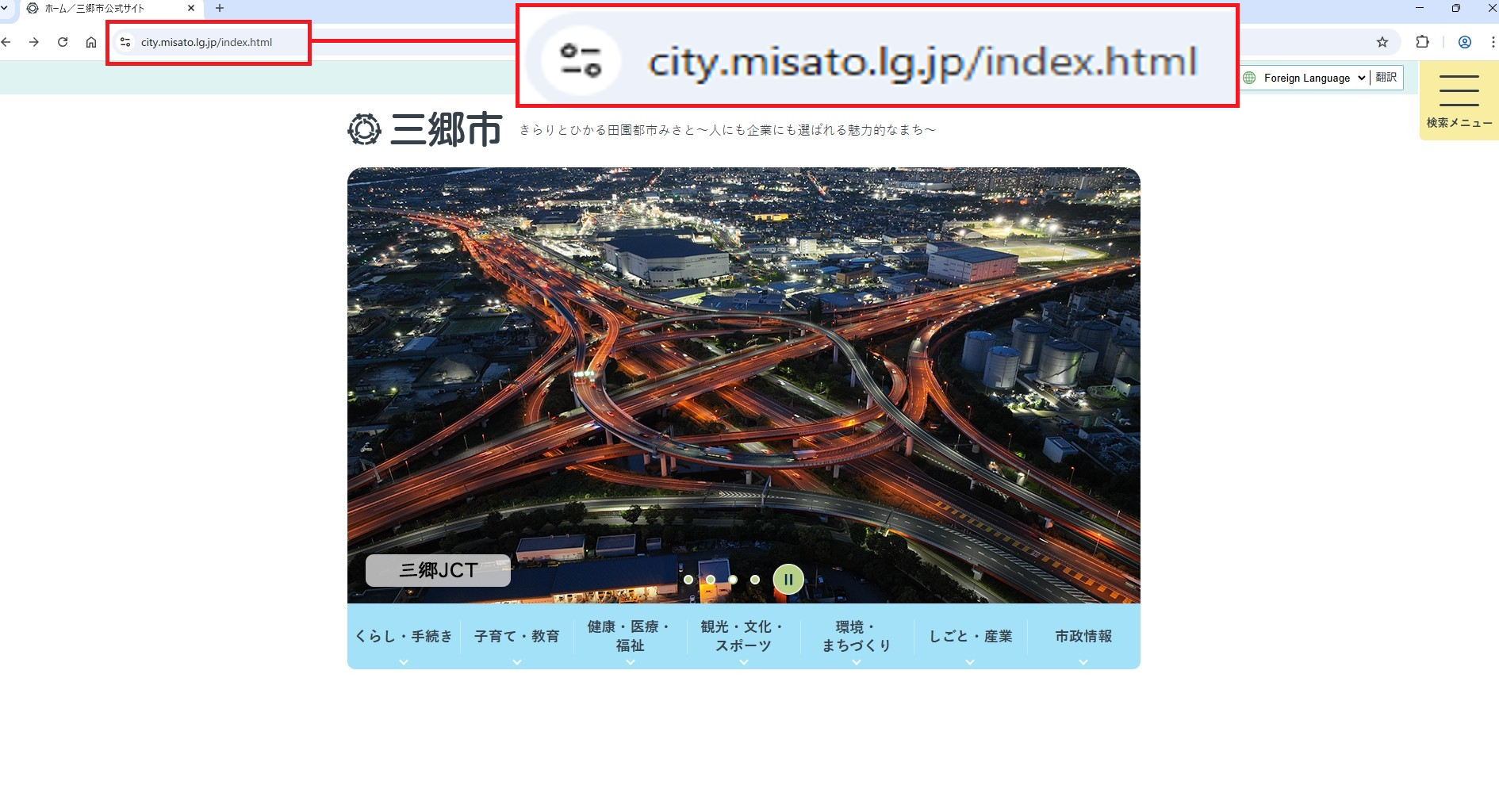
Task: View site information icon in address bar
Action: pos(125,42)
